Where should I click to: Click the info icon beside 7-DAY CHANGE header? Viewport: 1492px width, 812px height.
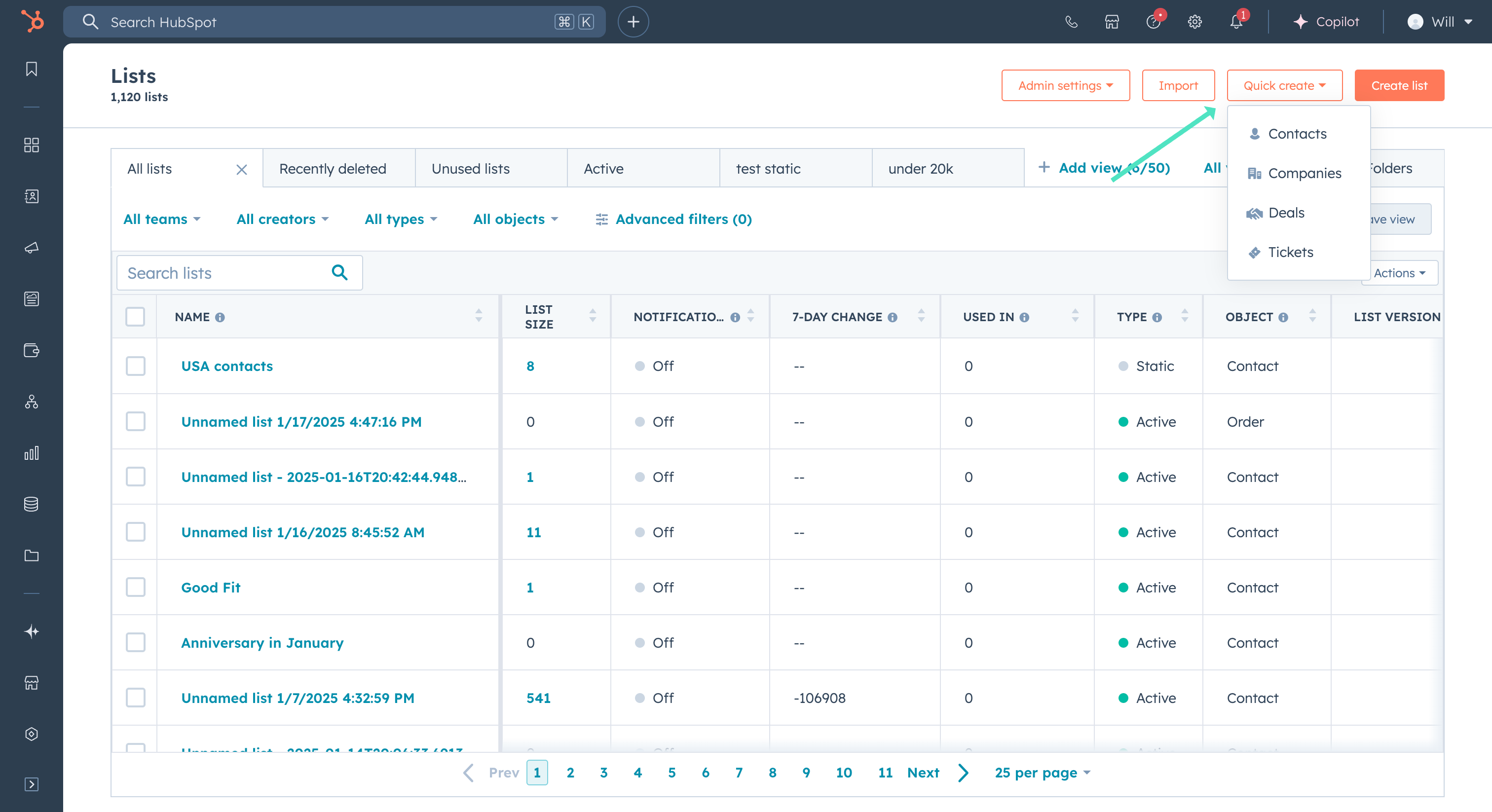pos(893,317)
